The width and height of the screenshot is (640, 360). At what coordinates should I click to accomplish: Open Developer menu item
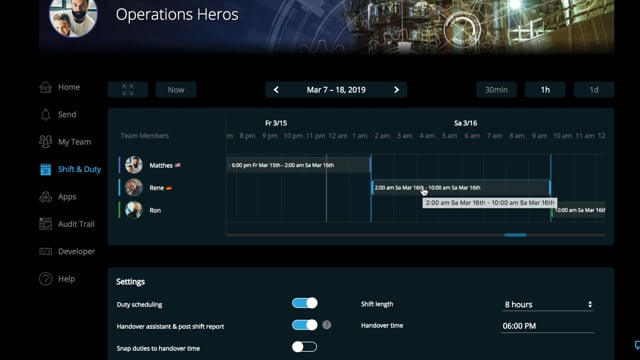(76, 251)
